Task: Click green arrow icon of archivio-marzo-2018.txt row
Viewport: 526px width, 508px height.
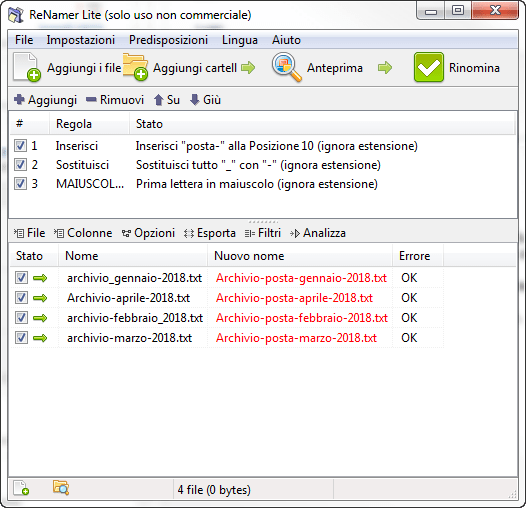Action: click(x=40, y=338)
